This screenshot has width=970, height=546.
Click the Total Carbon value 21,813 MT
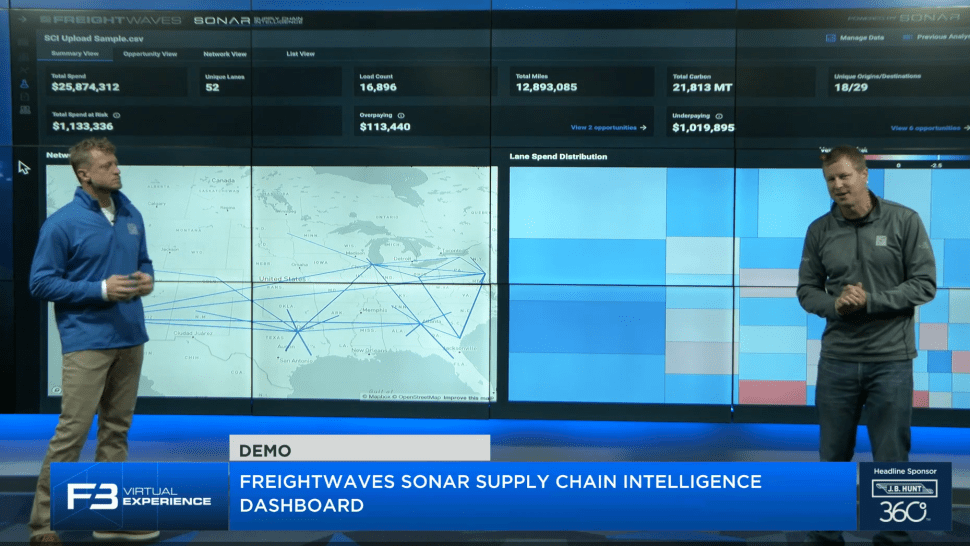coord(702,88)
